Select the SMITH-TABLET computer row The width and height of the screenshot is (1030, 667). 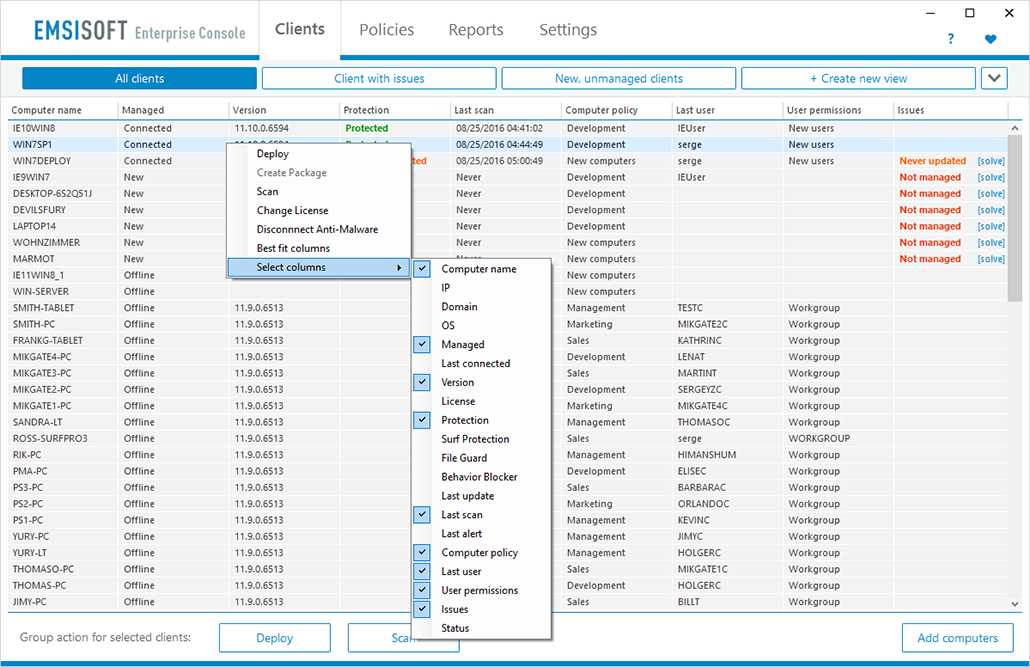[x=508, y=308]
